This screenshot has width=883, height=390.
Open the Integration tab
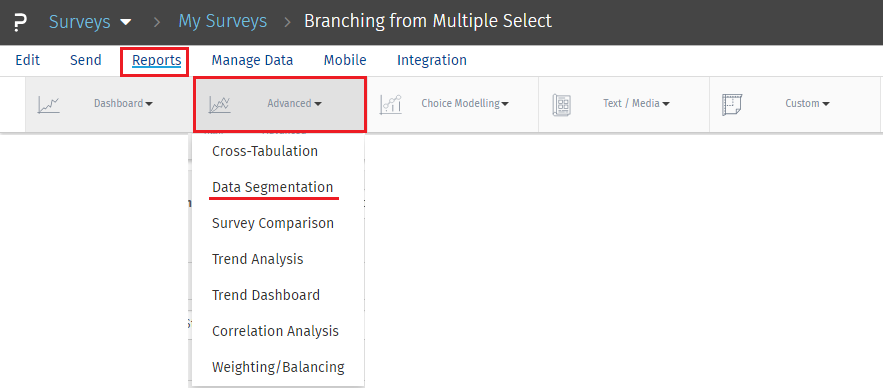[432, 60]
